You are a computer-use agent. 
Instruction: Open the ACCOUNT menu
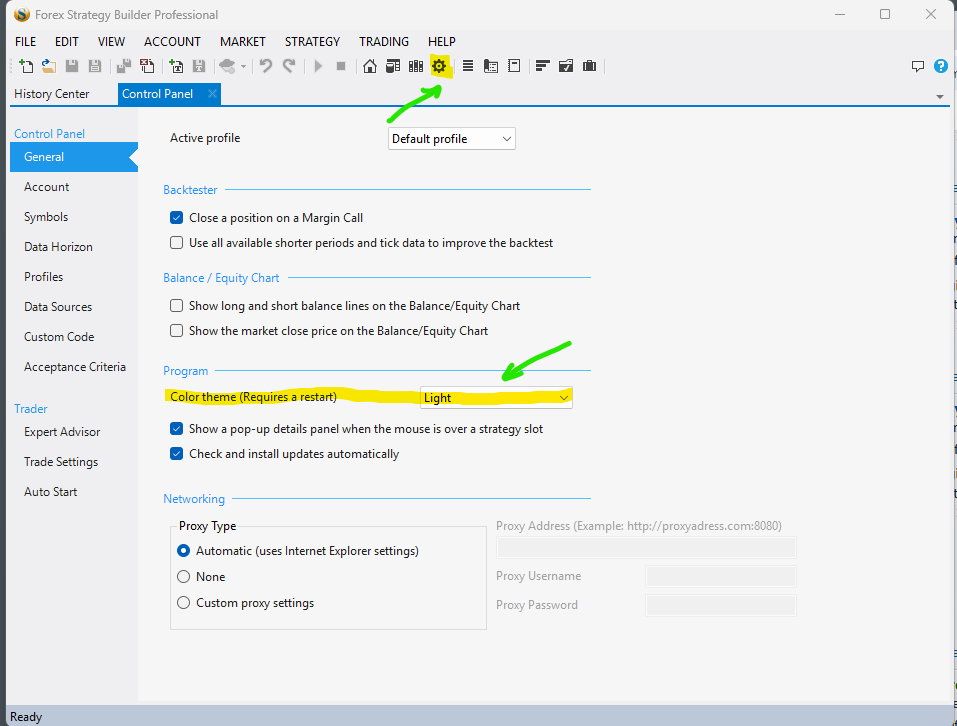tap(172, 41)
